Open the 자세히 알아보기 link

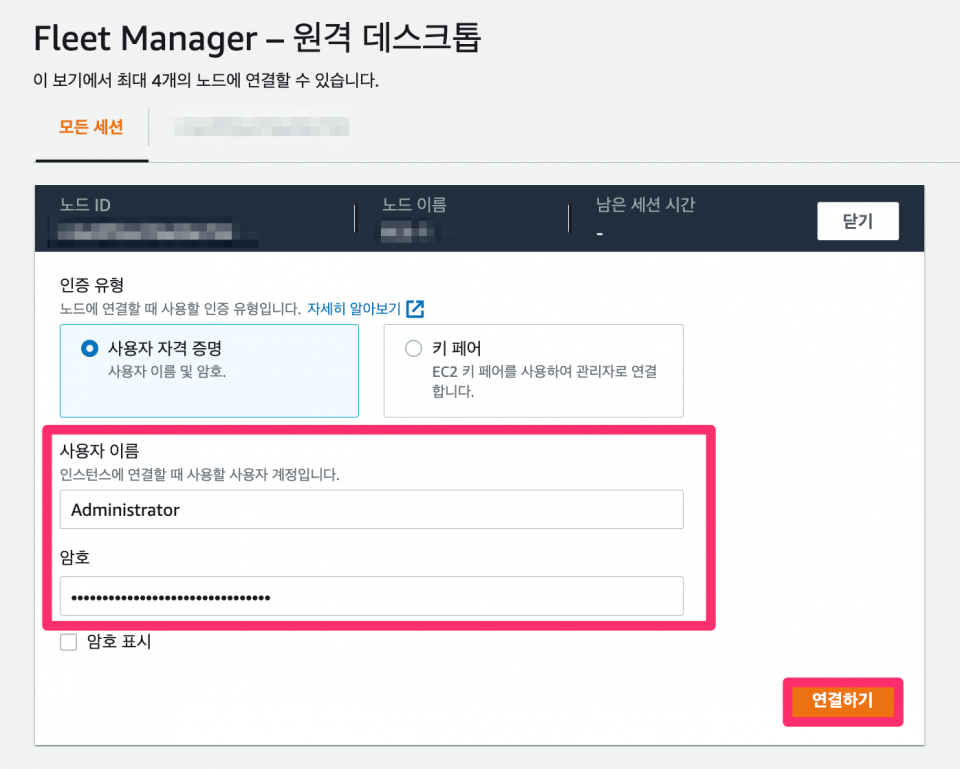(352, 309)
